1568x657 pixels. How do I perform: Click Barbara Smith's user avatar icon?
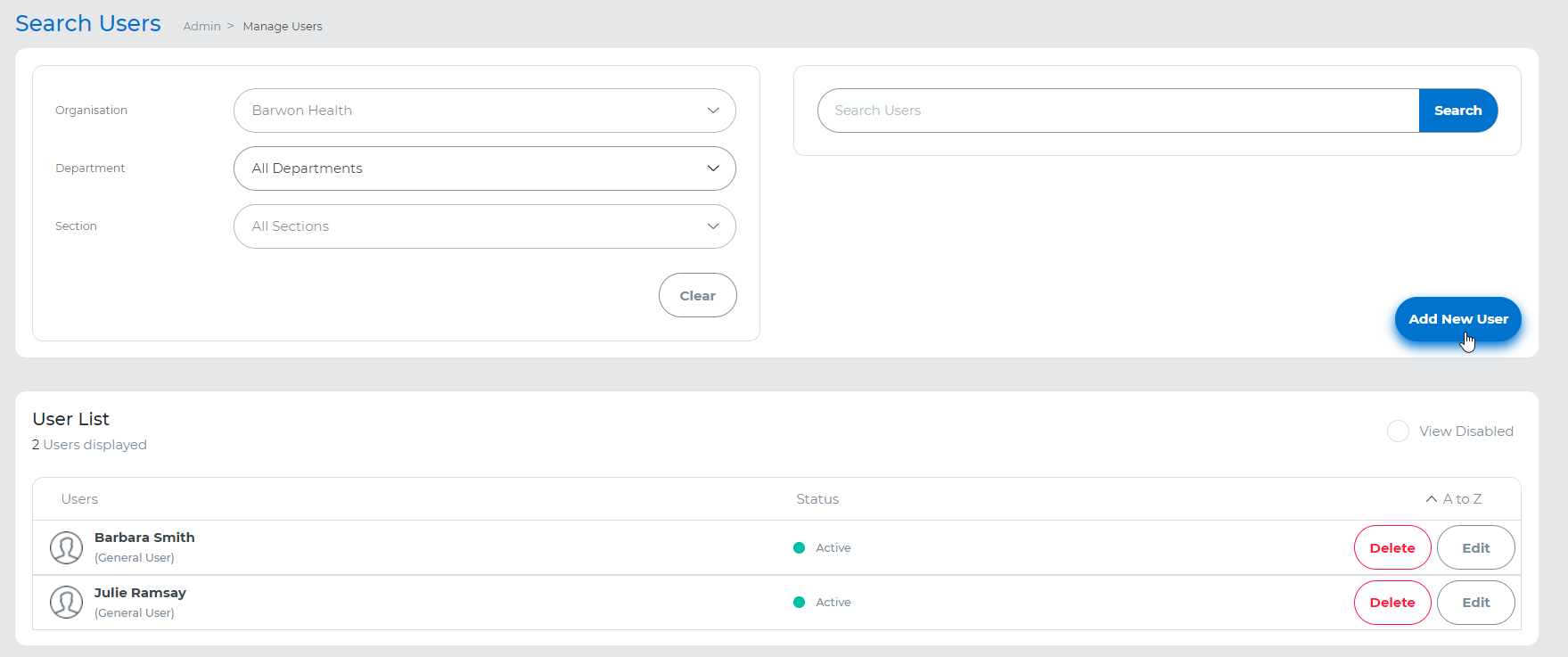(66, 547)
